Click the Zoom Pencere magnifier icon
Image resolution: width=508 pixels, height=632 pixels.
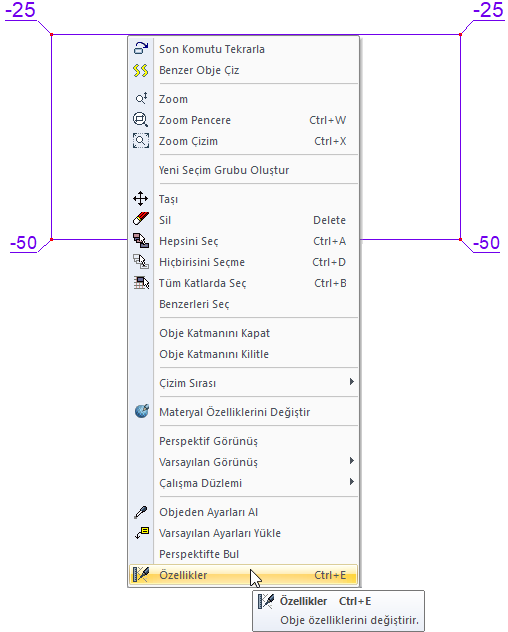(141, 120)
